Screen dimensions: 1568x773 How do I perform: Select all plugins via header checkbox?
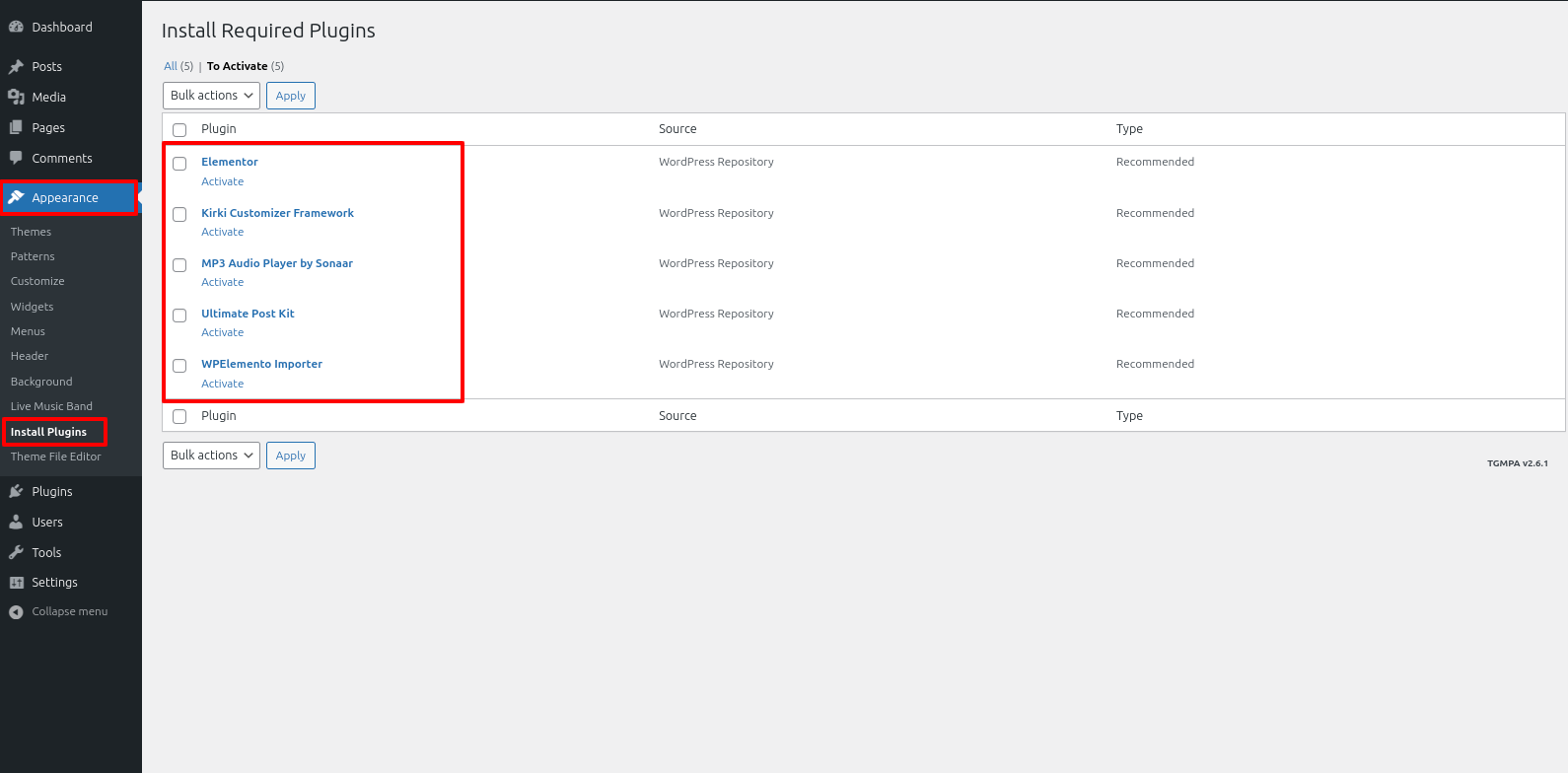point(179,130)
